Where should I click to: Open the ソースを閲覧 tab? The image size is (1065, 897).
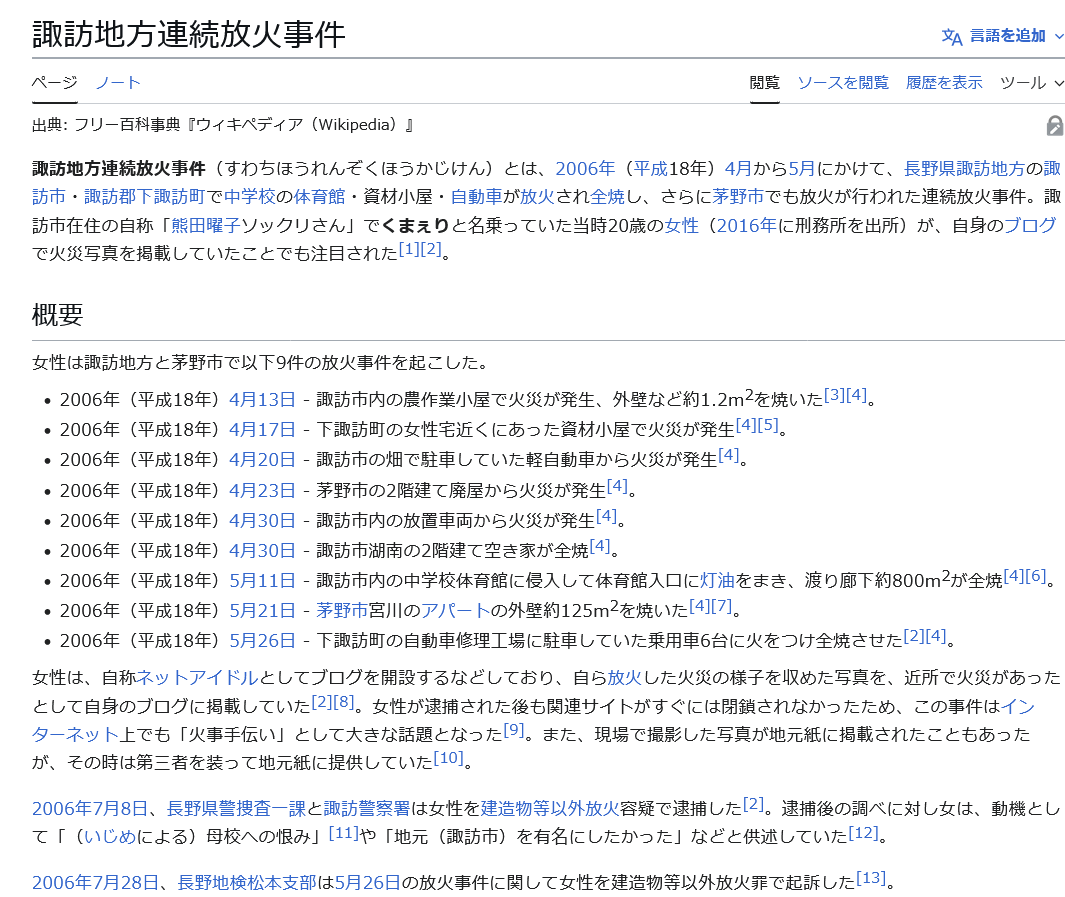[x=842, y=83]
